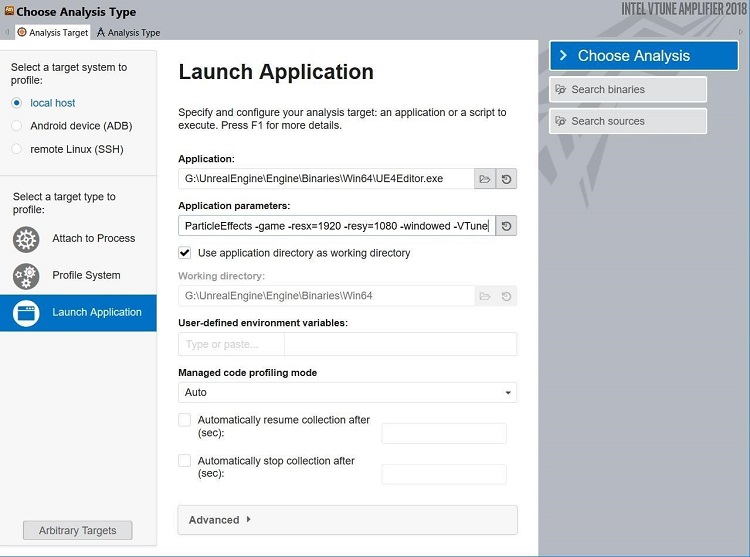Viewport: 750px width, 557px height.
Task: Click the stop collection seconds field
Action: point(444,474)
